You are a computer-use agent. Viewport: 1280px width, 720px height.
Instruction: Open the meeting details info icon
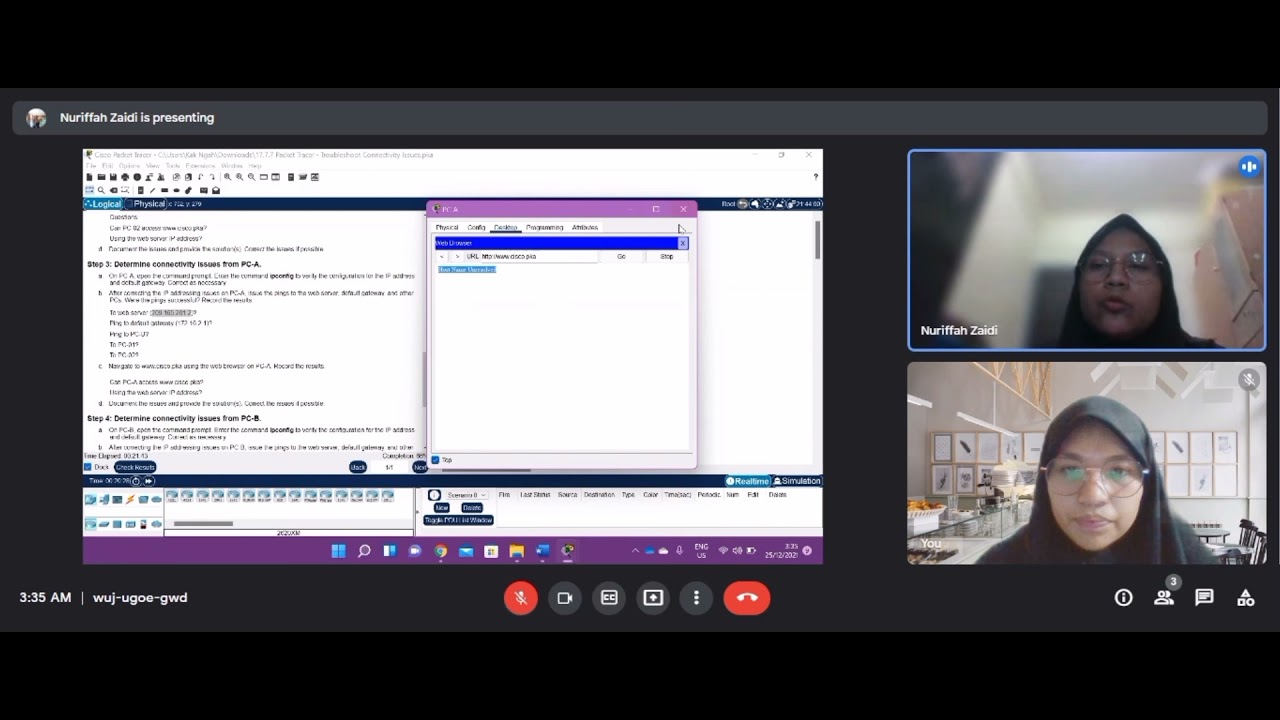click(1124, 598)
